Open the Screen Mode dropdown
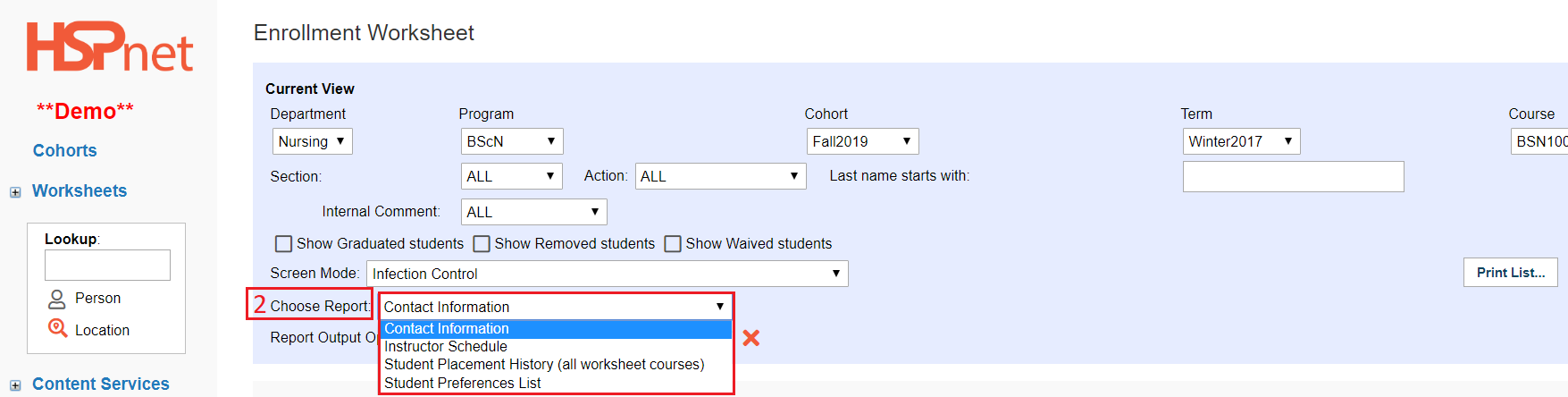 [607, 274]
